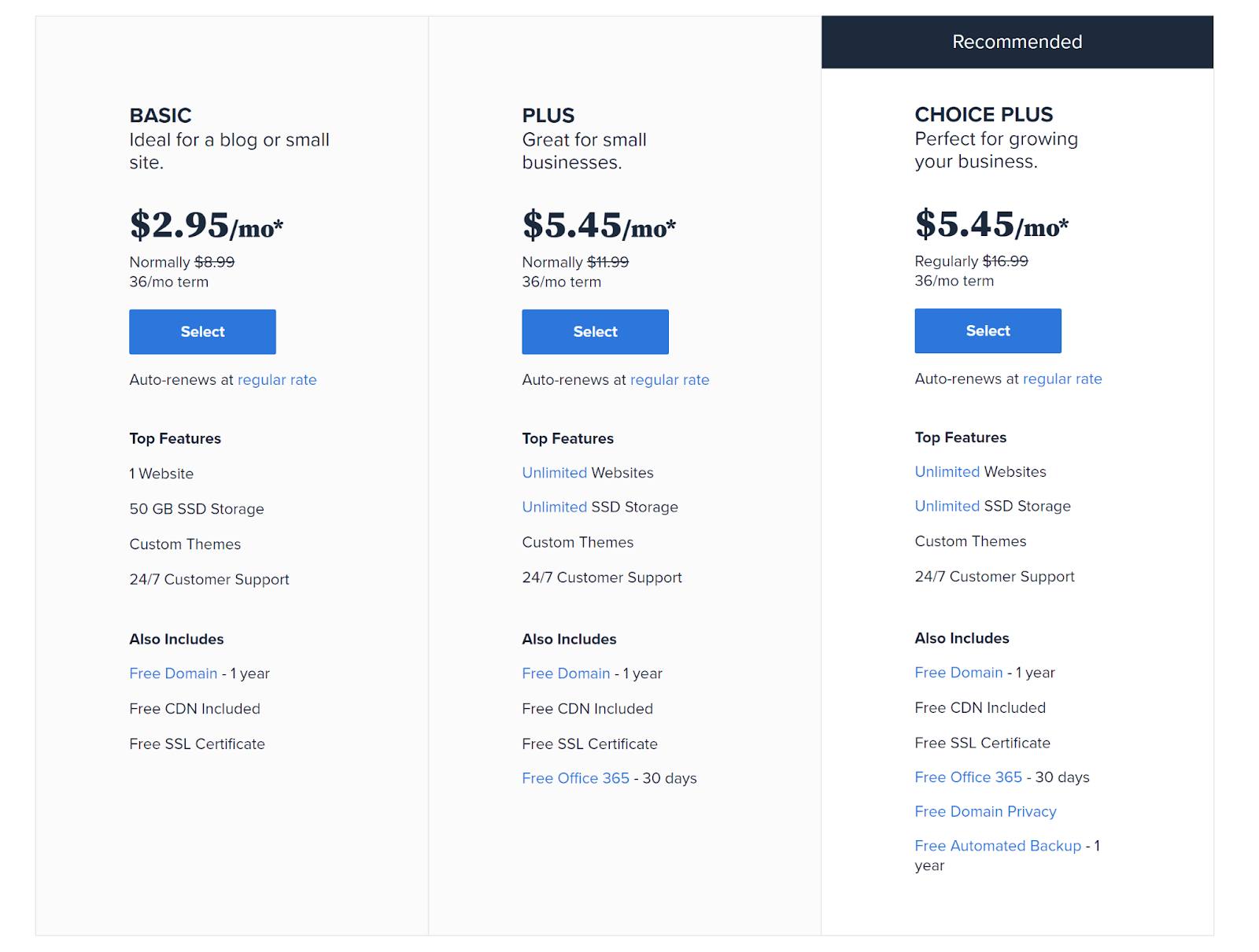The height and width of the screenshot is (952, 1259).
Task: Click the $5.45/mo price under CHOICE PLUS
Action: 991,224
